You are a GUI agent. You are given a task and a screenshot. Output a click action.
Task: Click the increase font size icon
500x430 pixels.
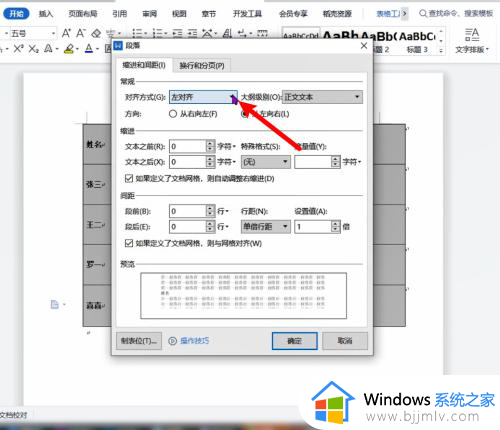[x=66, y=33]
